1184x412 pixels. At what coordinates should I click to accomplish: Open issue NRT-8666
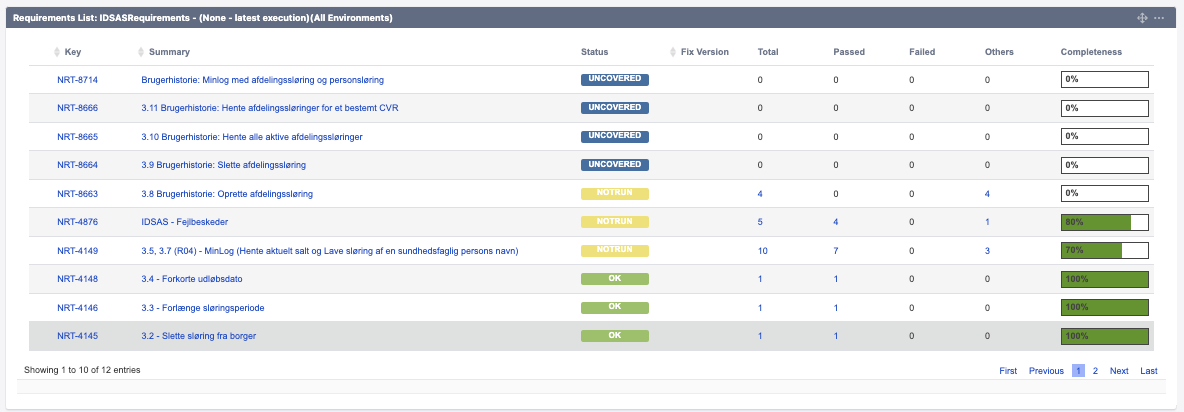pyautogui.click(x=77, y=108)
